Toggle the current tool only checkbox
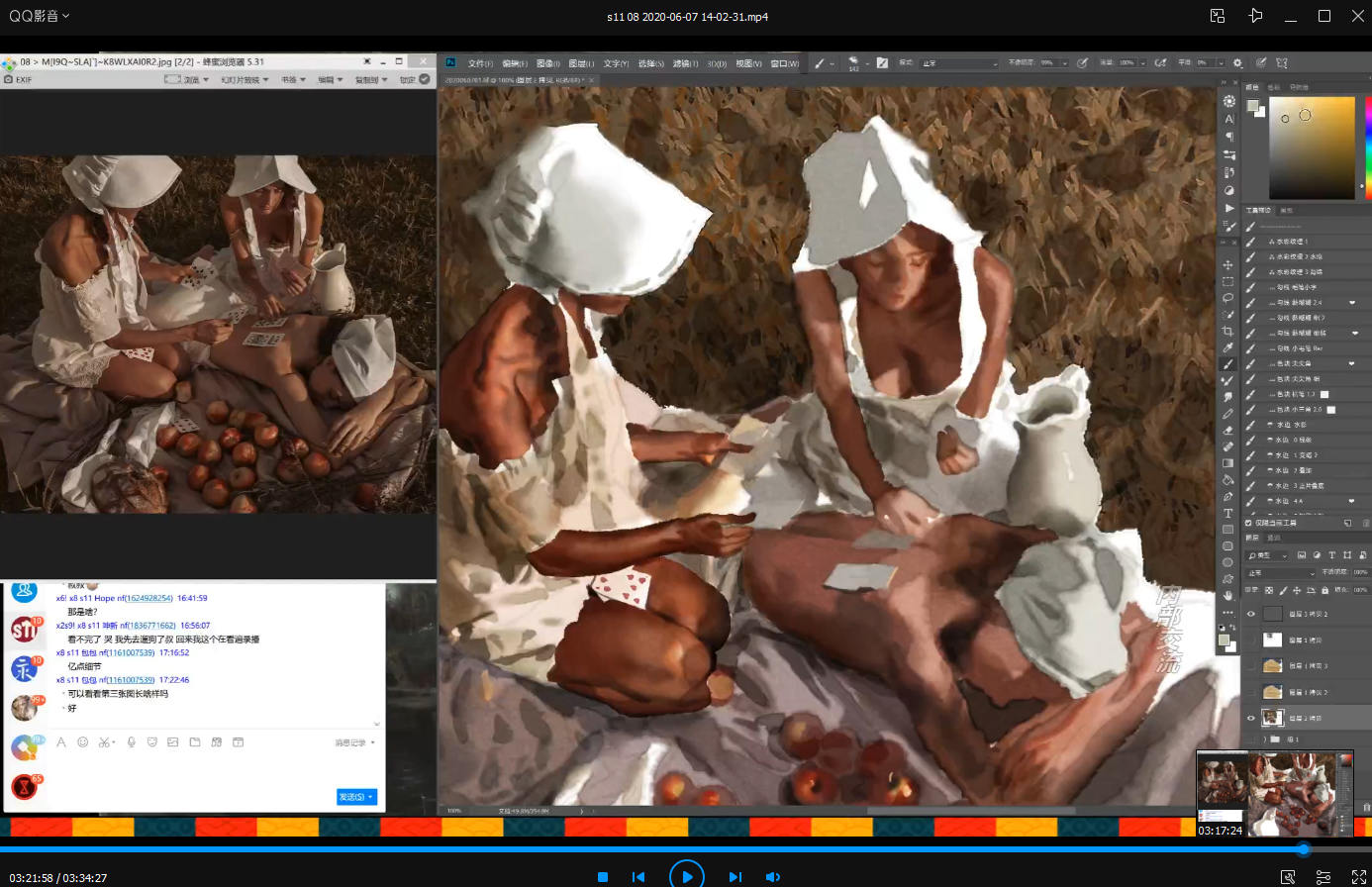This screenshot has width=1372, height=887. (1248, 523)
